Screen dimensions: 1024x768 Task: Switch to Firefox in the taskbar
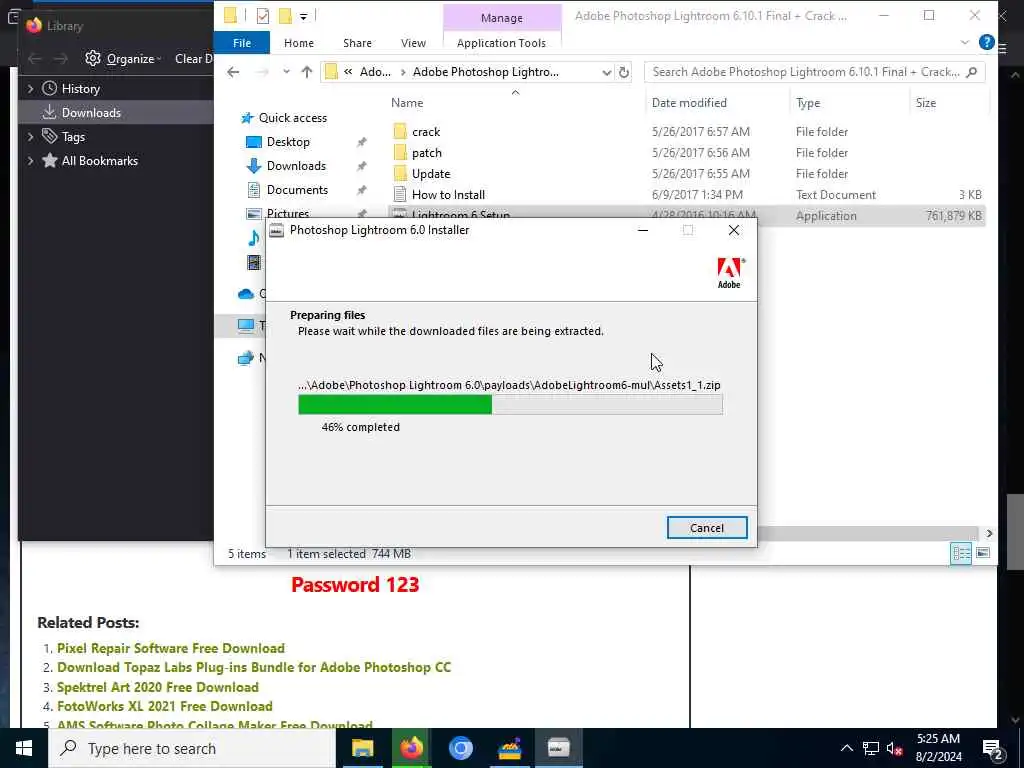click(411, 748)
